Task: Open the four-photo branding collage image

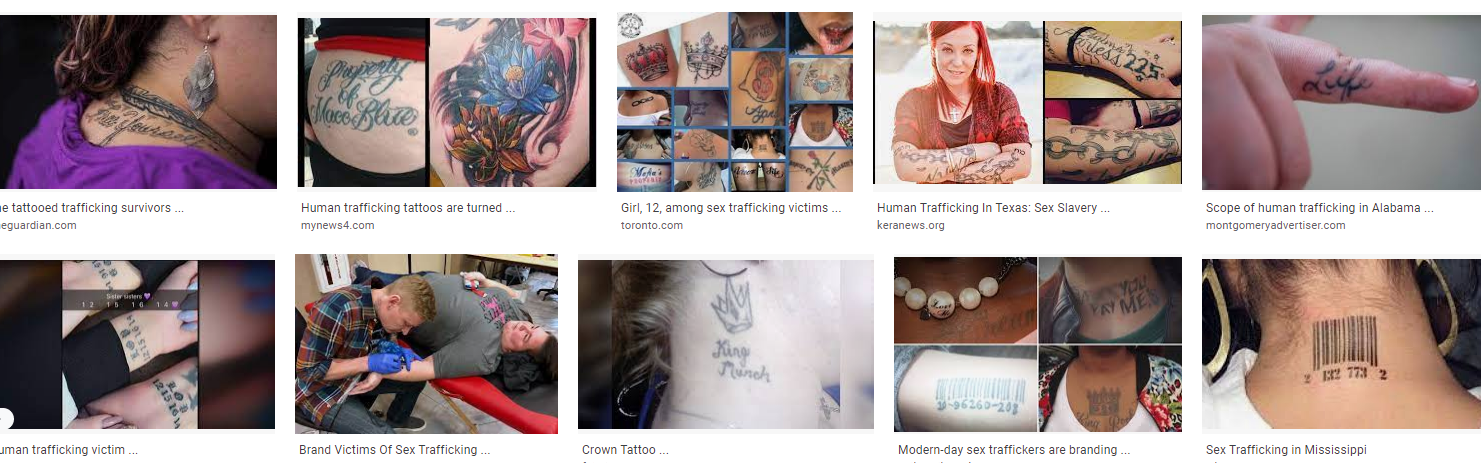Action: tap(1038, 344)
